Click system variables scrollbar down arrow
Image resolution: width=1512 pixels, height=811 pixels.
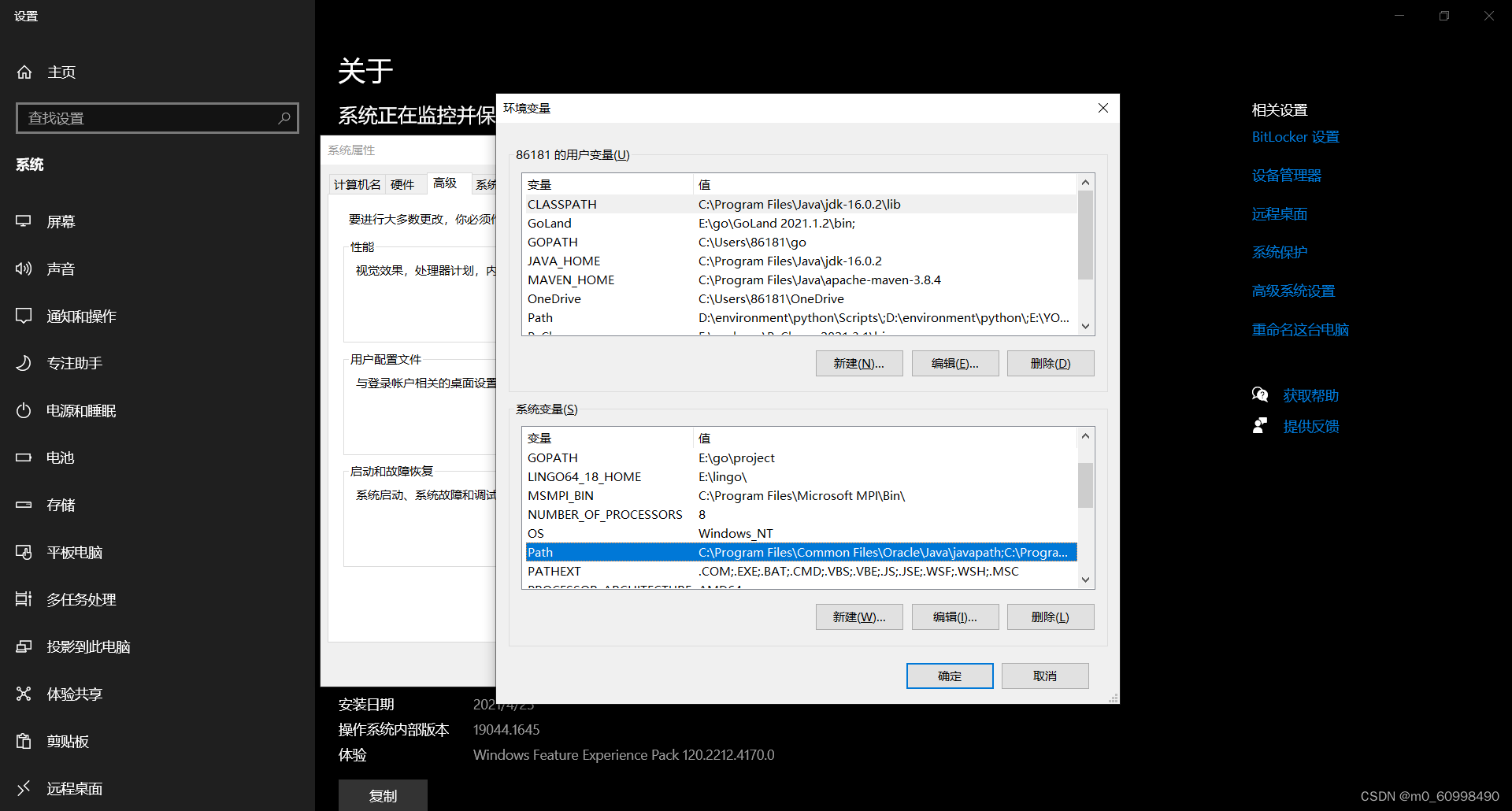coord(1085,580)
